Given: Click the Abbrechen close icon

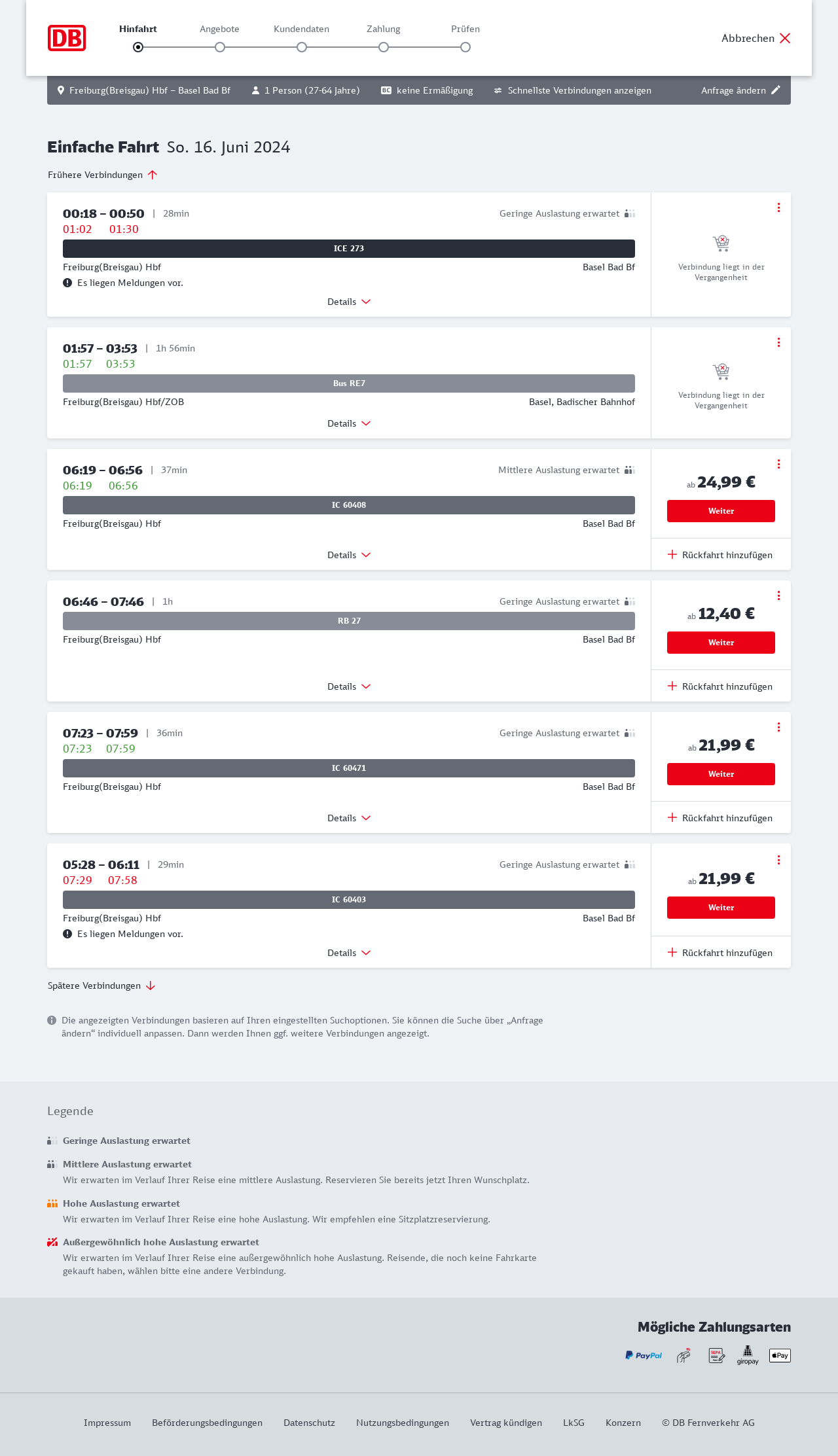Looking at the screenshot, I should [785, 38].
